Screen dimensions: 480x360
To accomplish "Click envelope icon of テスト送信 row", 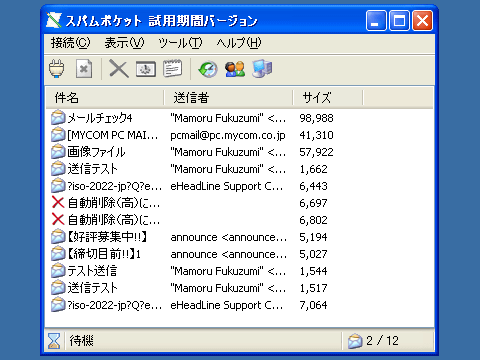I will tap(58, 271).
